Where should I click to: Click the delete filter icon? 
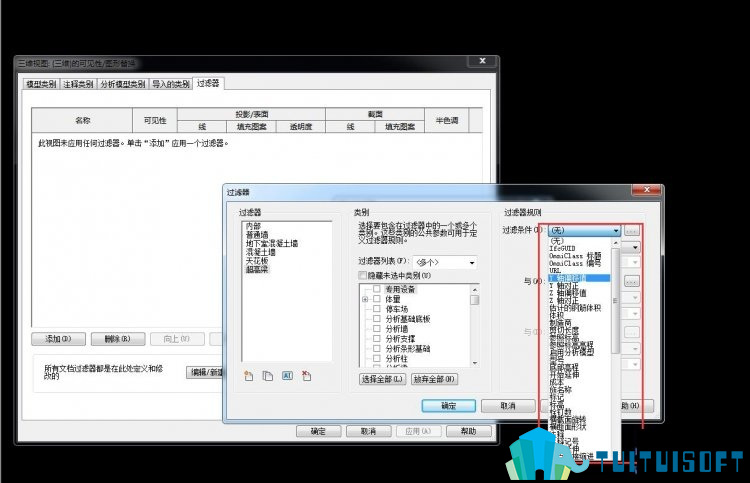(307, 376)
